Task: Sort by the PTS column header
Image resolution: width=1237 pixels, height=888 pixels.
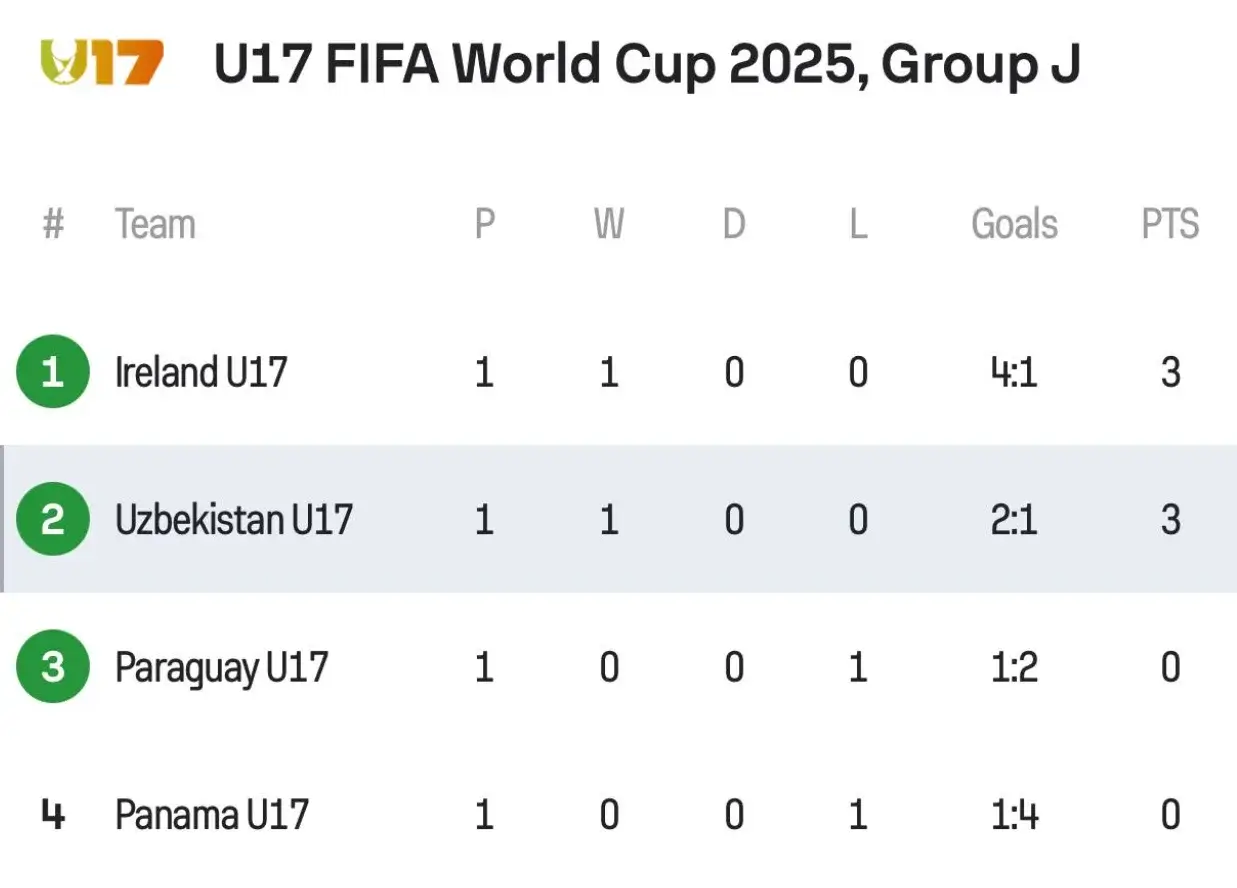Action: (x=1170, y=224)
